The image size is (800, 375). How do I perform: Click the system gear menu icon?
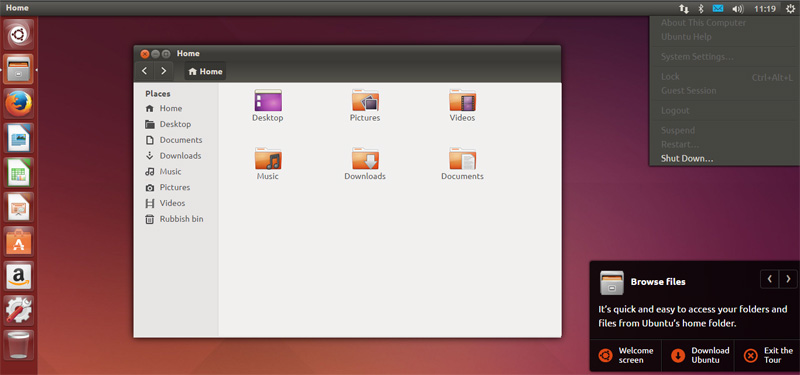coord(790,8)
